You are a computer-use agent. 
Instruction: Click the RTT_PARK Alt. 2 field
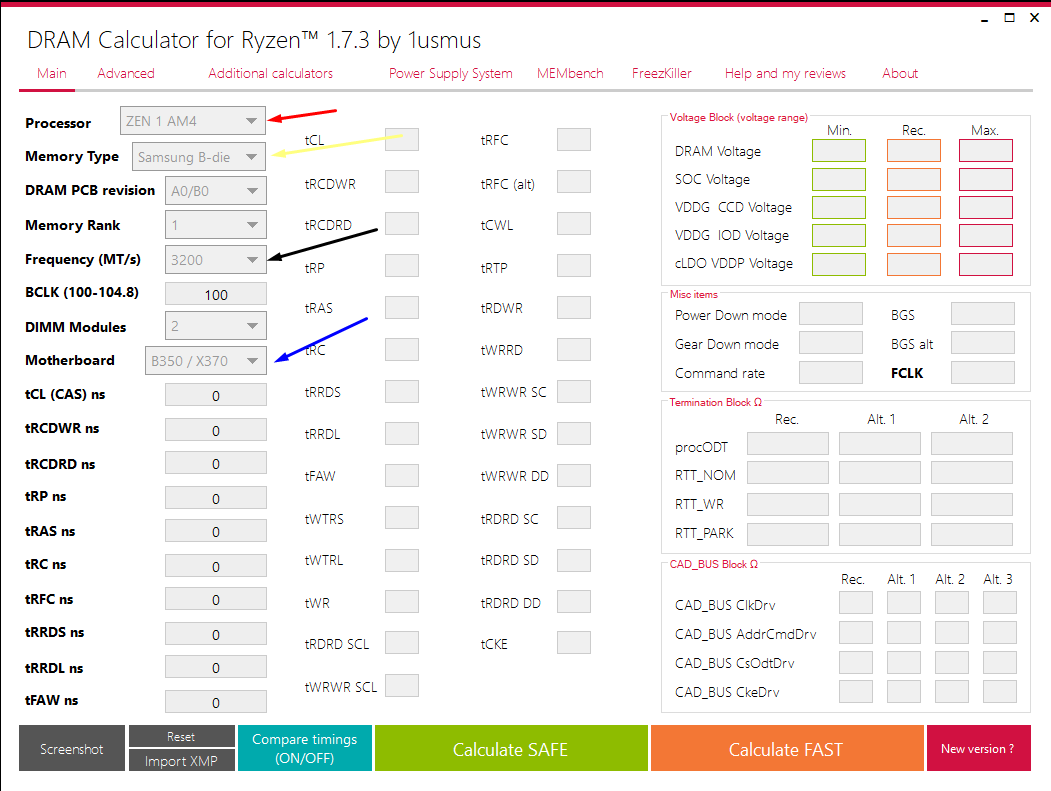[971, 534]
